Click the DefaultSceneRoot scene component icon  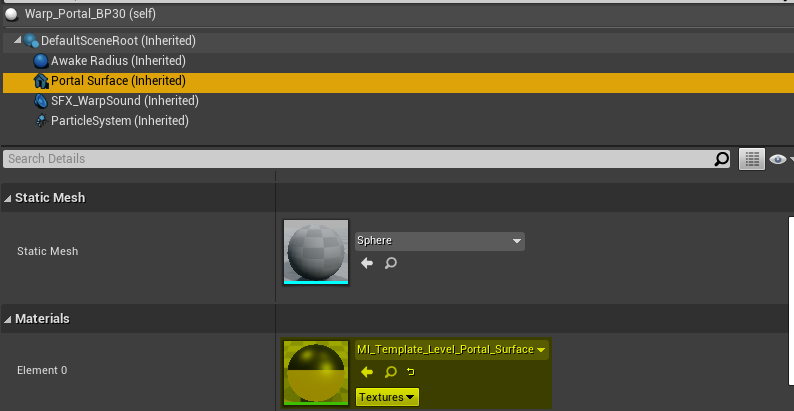click(31, 40)
